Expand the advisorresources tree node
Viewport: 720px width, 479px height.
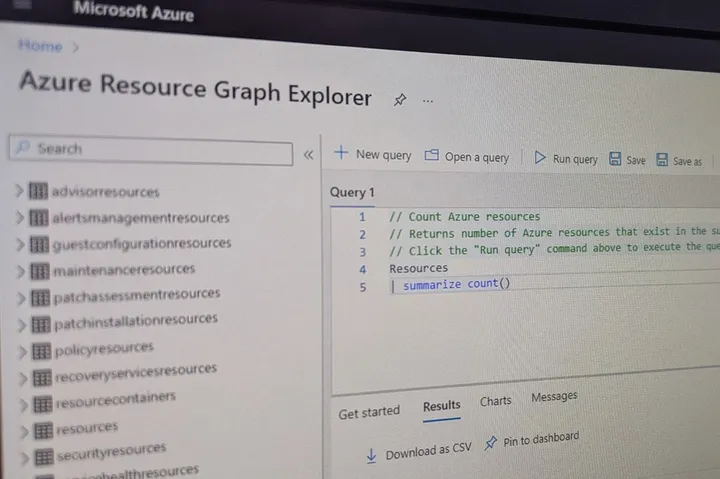tap(19, 191)
